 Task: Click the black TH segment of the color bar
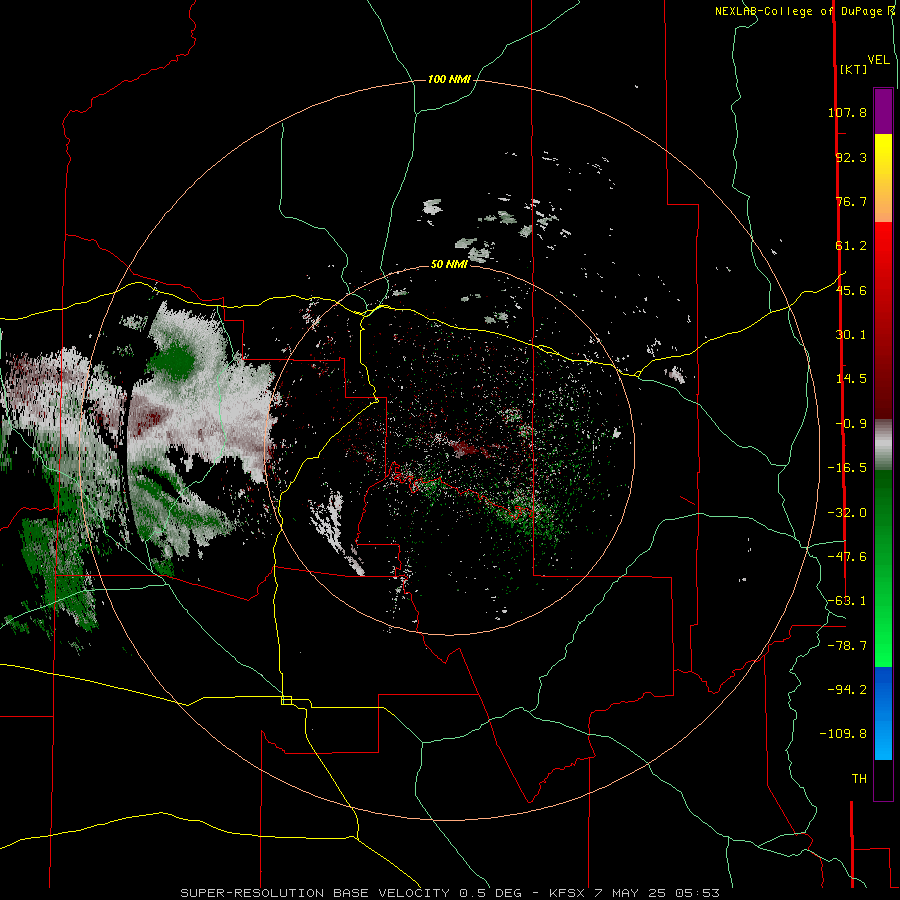[x=883, y=779]
